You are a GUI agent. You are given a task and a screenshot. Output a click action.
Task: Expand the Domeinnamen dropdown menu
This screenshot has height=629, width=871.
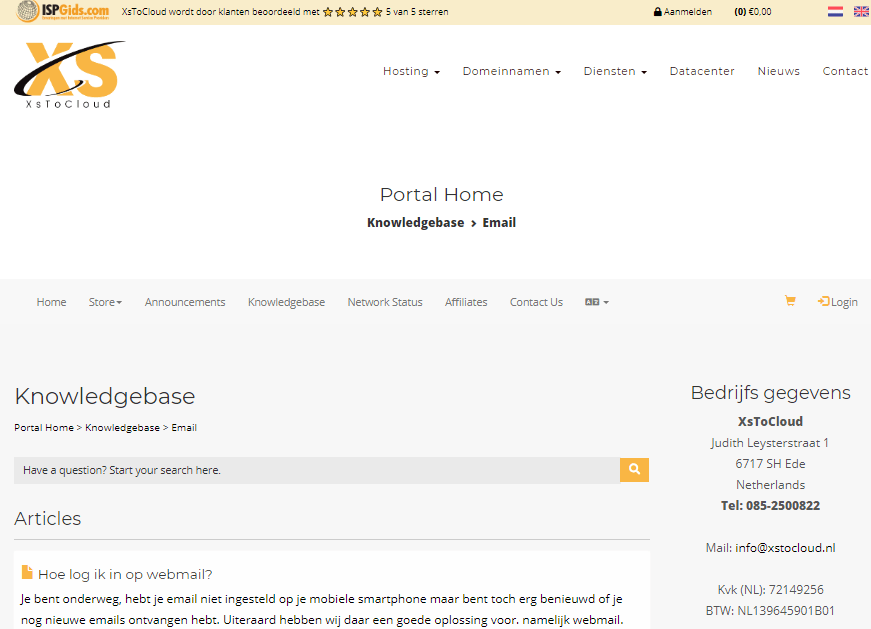(512, 71)
